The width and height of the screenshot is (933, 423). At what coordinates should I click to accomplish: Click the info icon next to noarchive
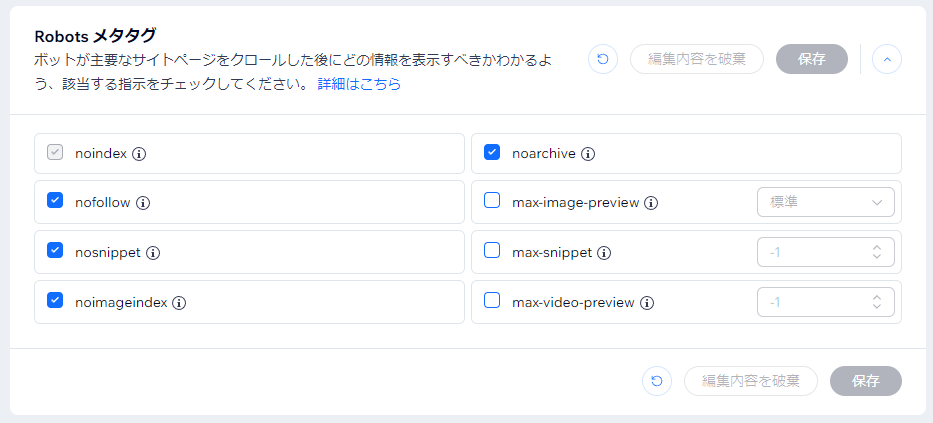pyautogui.click(x=588, y=154)
